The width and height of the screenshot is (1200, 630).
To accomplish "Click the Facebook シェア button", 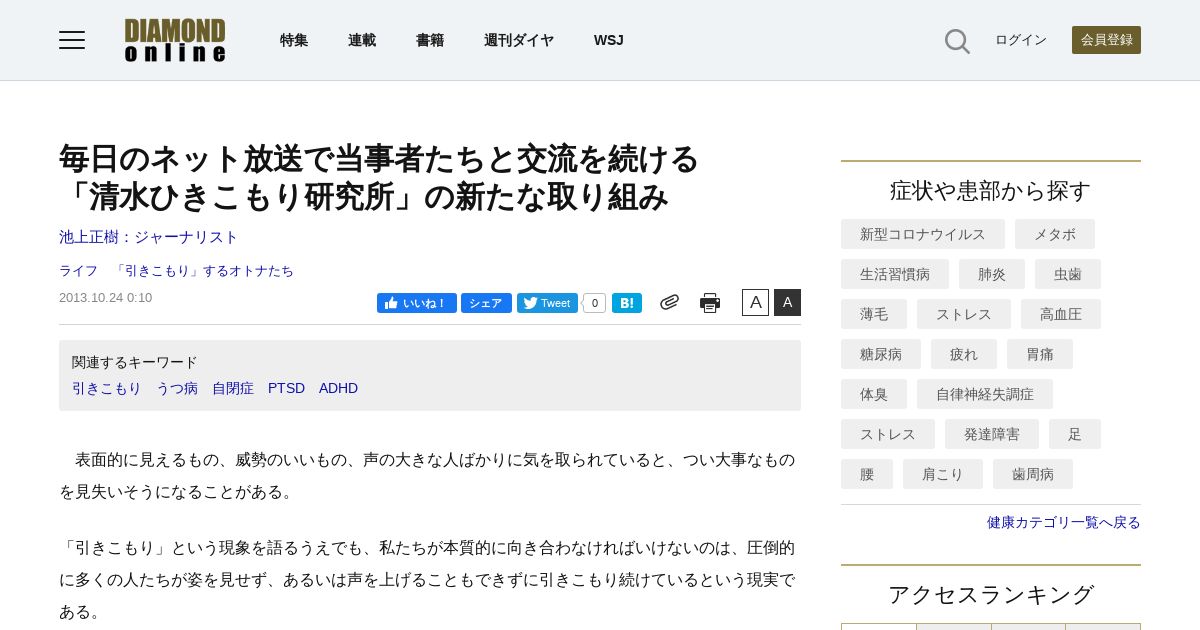I will [x=486, y=303].
